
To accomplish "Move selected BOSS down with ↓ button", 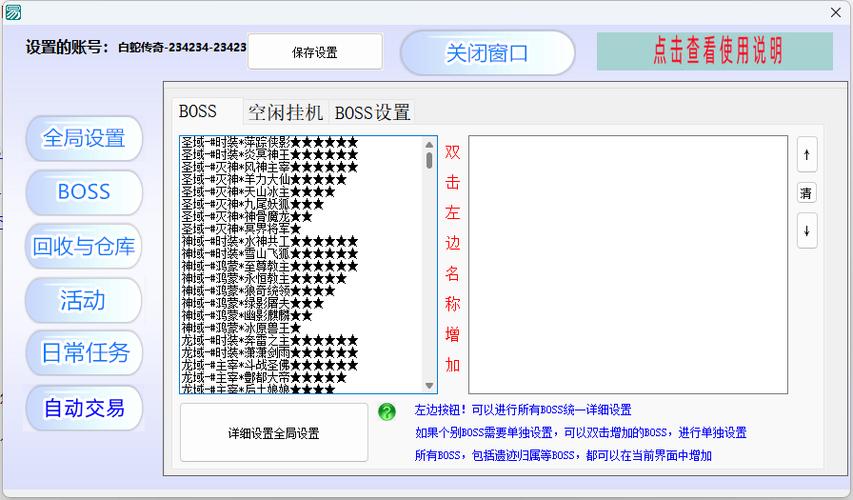I will 807,231.
